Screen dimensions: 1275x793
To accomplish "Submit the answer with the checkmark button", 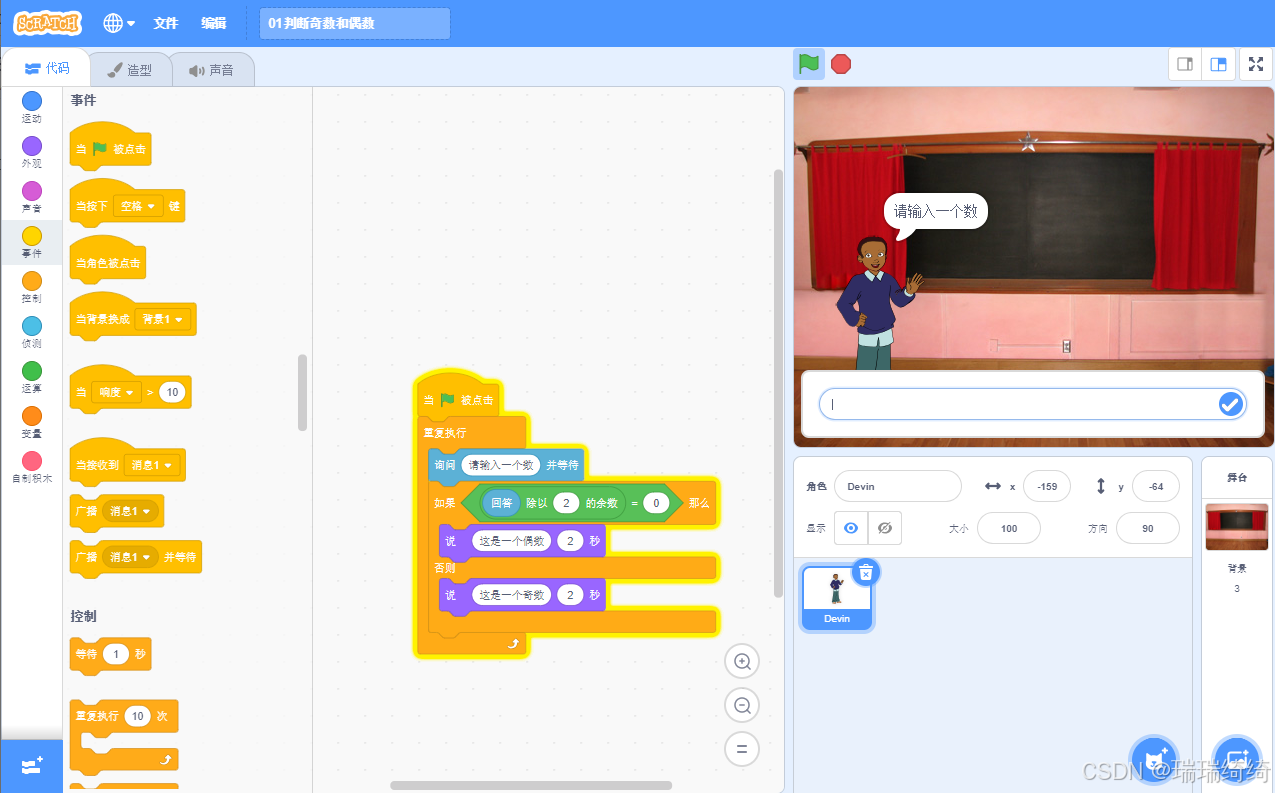I will click(x=1231, y=404).
